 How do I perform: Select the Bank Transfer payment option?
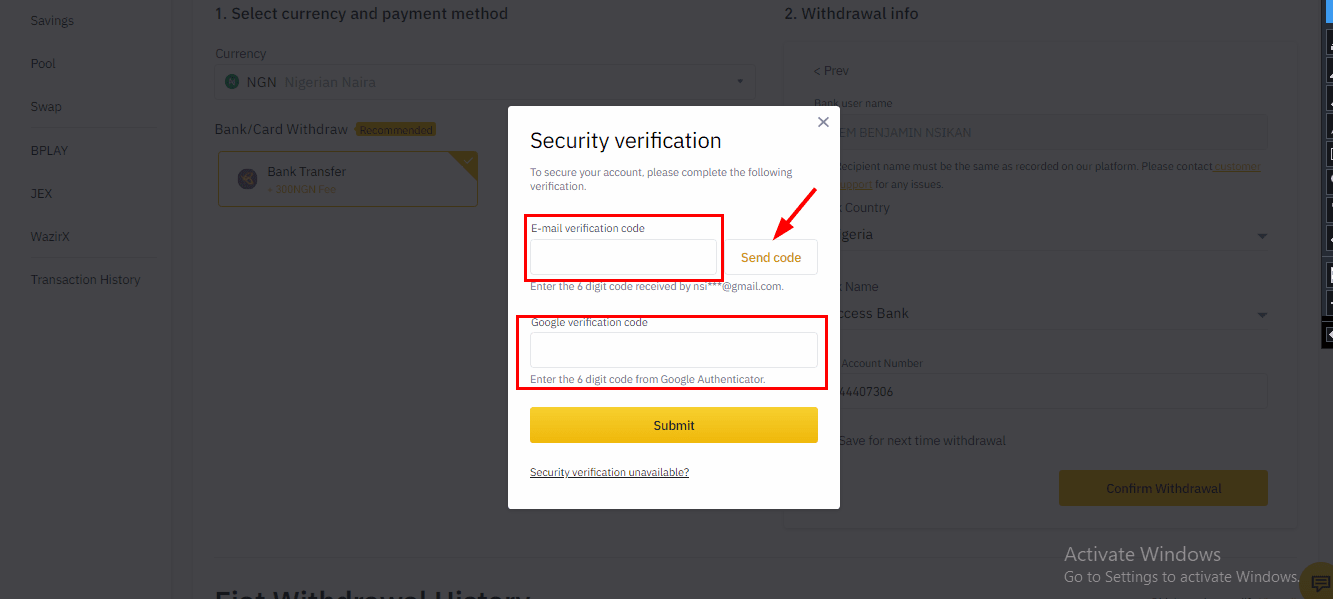tap(348, 179)
